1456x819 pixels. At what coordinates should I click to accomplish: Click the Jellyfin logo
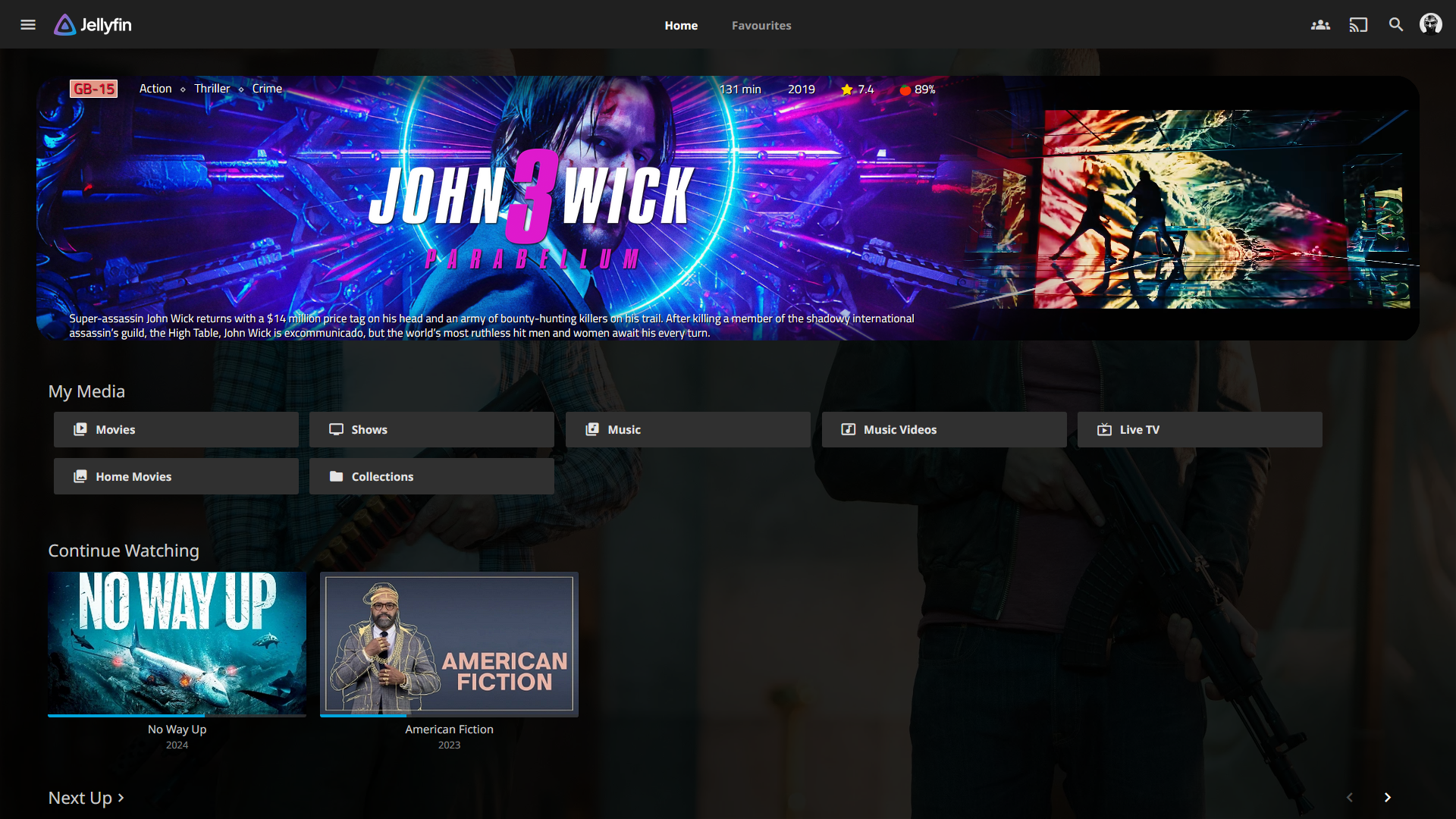click(x=93, y=25)
